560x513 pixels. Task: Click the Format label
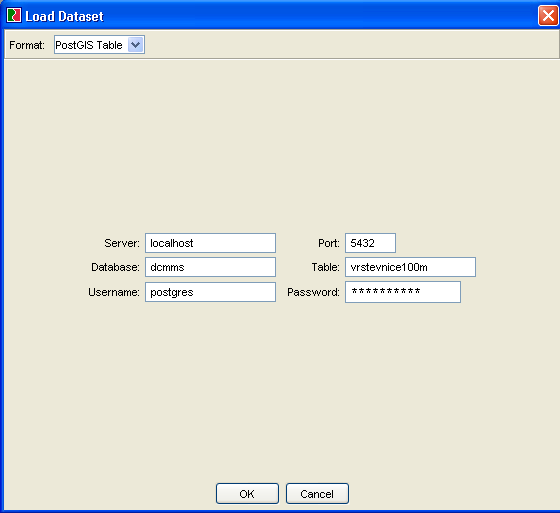27,45
